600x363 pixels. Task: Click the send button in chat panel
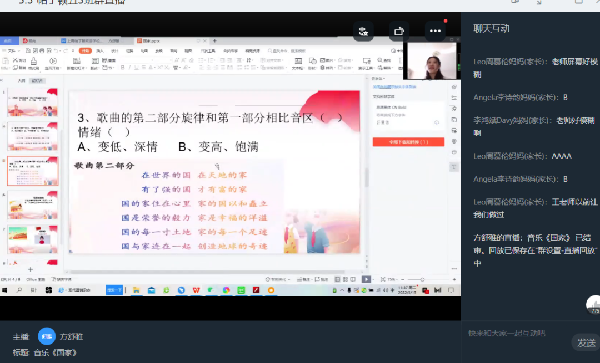coord(586,343)
